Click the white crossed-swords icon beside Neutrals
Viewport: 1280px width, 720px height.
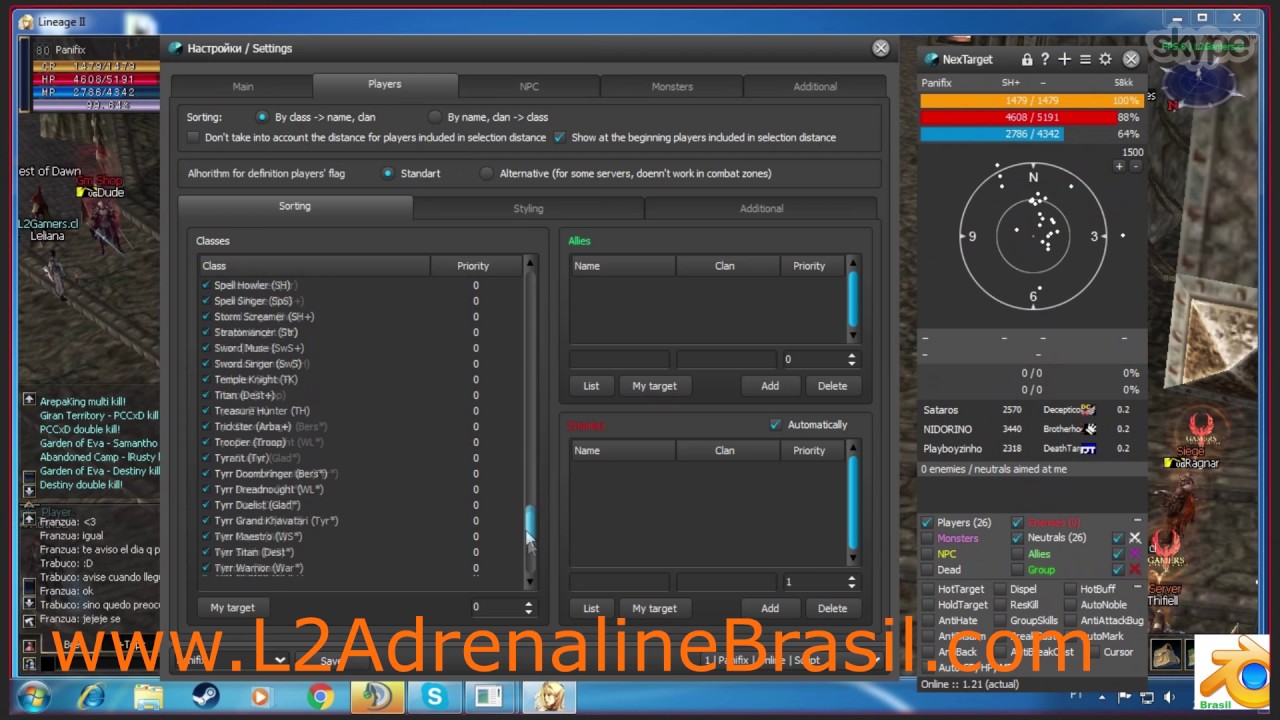[x=1135, y=538]
